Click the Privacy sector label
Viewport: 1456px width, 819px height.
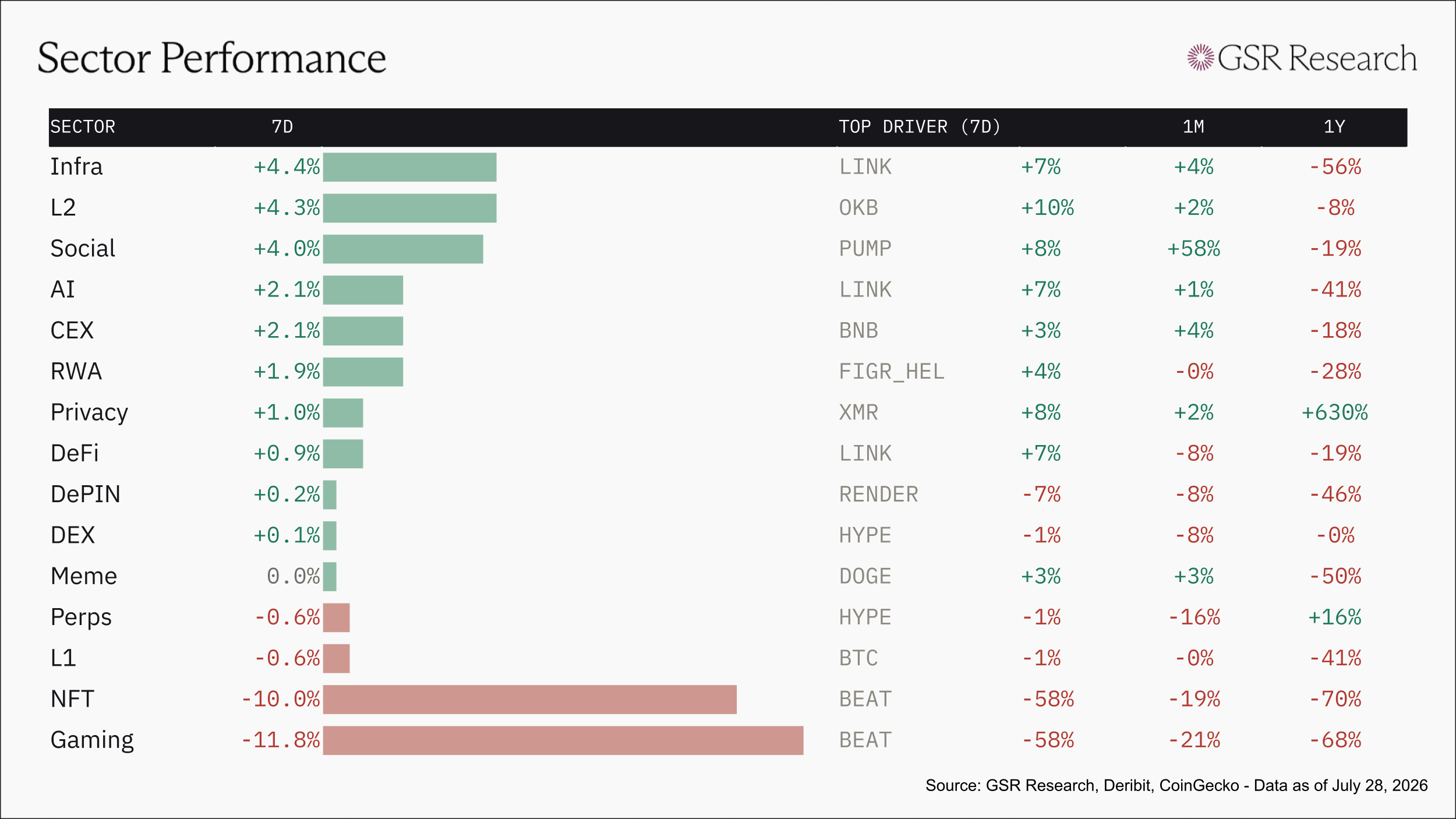[89, 413]
